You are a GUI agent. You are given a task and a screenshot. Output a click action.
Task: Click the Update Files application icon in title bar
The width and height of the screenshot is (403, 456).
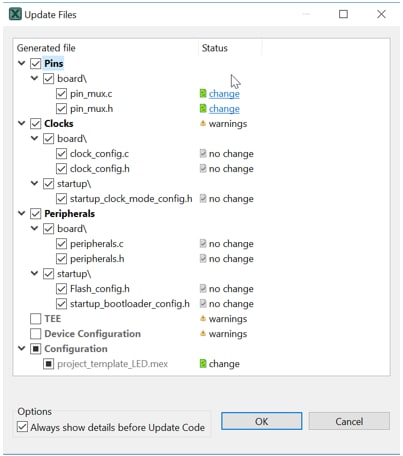click(x=15, y=14)
